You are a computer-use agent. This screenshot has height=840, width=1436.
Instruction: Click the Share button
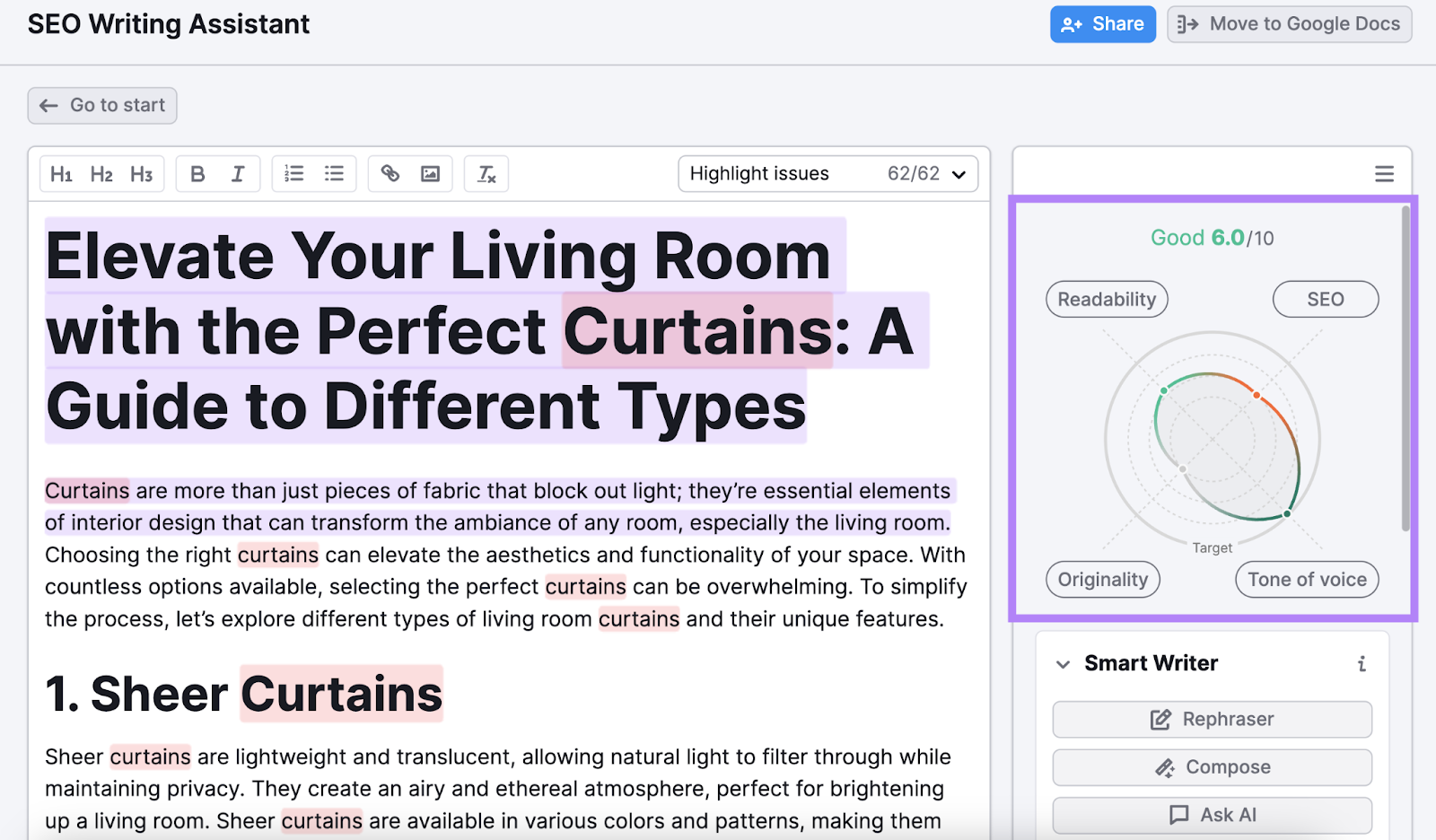point(1103,24)
